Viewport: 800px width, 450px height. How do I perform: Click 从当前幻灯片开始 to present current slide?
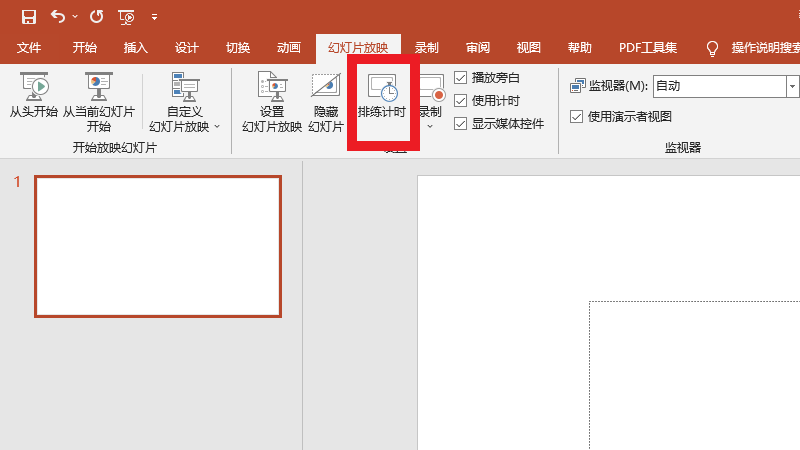click(98, 100)
